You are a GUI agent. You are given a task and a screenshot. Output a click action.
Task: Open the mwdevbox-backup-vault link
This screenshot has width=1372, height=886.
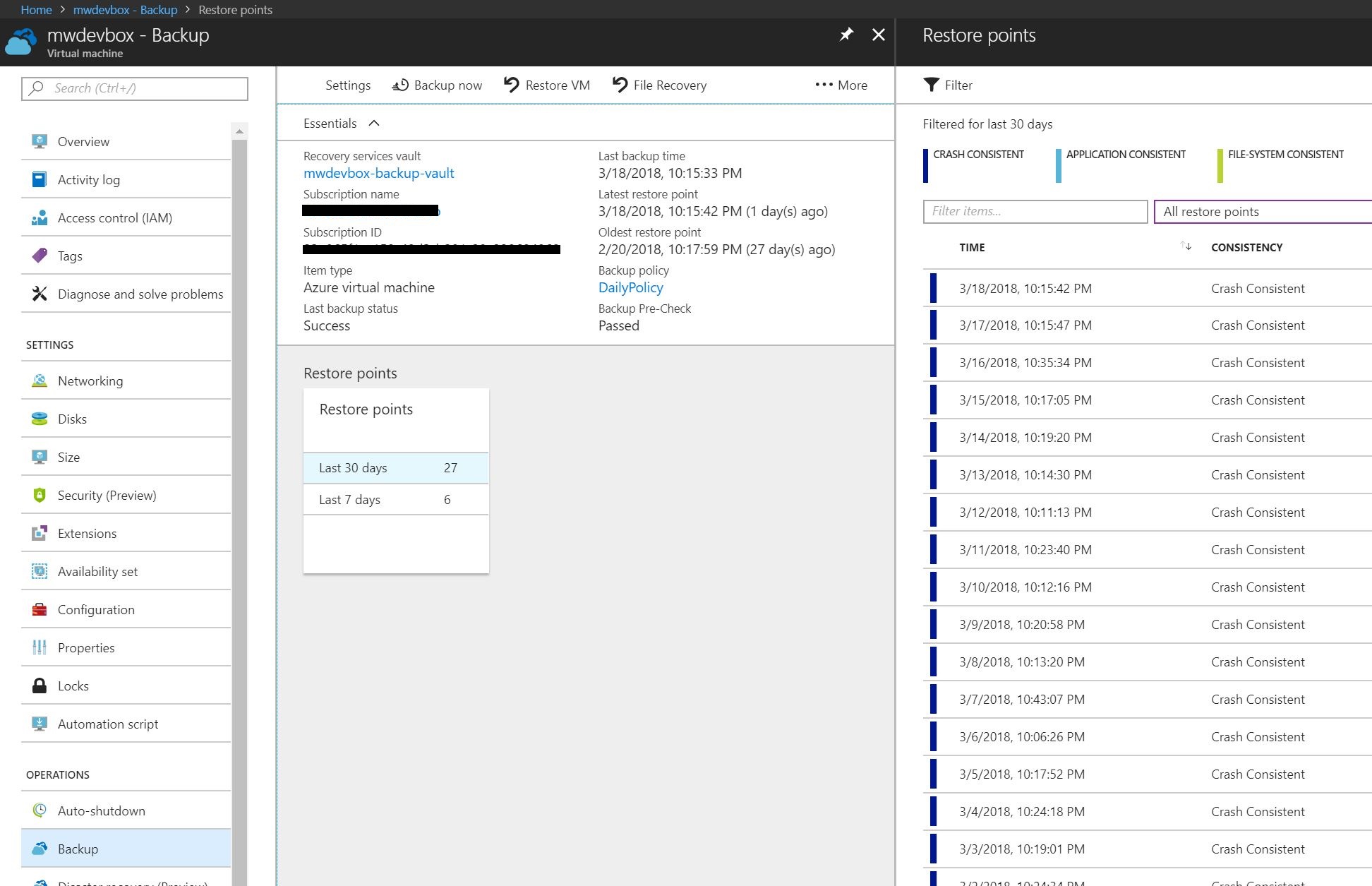[378, 173]
